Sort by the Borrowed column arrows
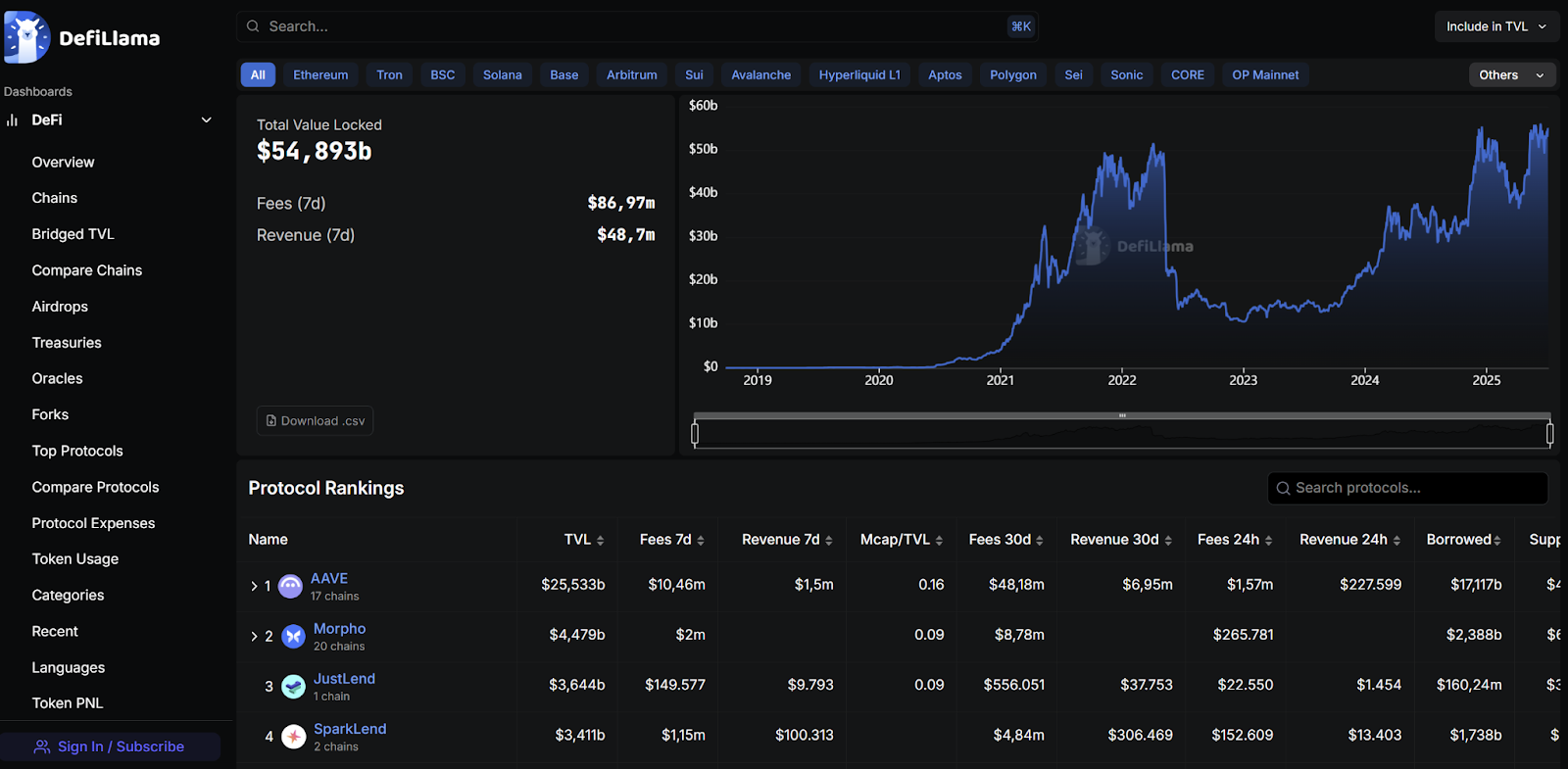1568x769 pixels. point(1497,541)
